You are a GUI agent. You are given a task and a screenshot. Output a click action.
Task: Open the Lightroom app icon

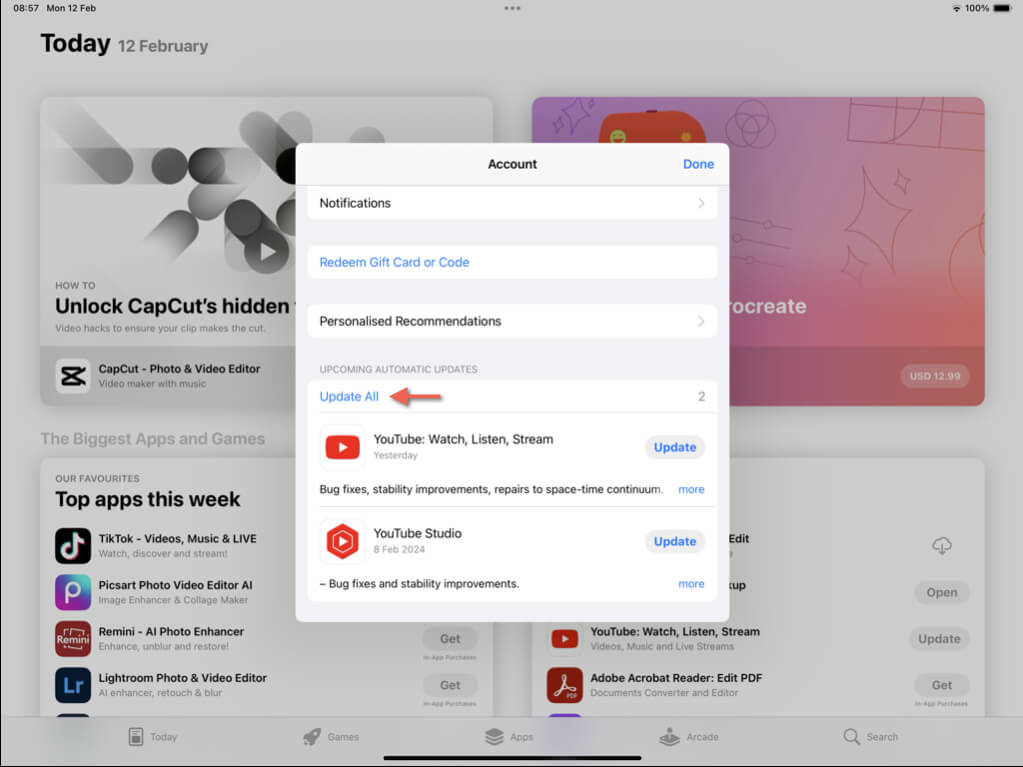pos(73,685)
